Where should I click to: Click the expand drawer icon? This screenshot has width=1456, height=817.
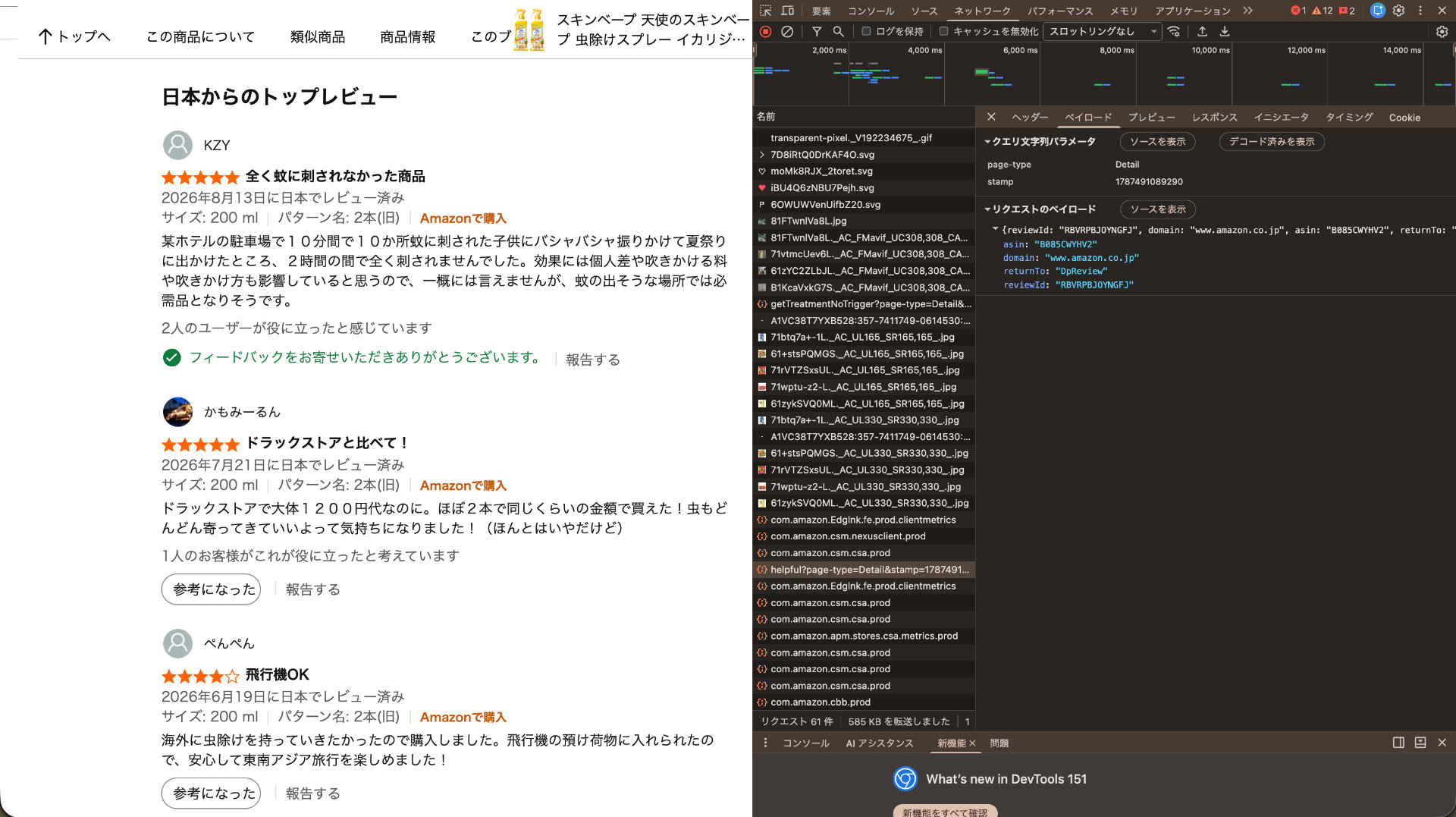[x=1420, y=743]
